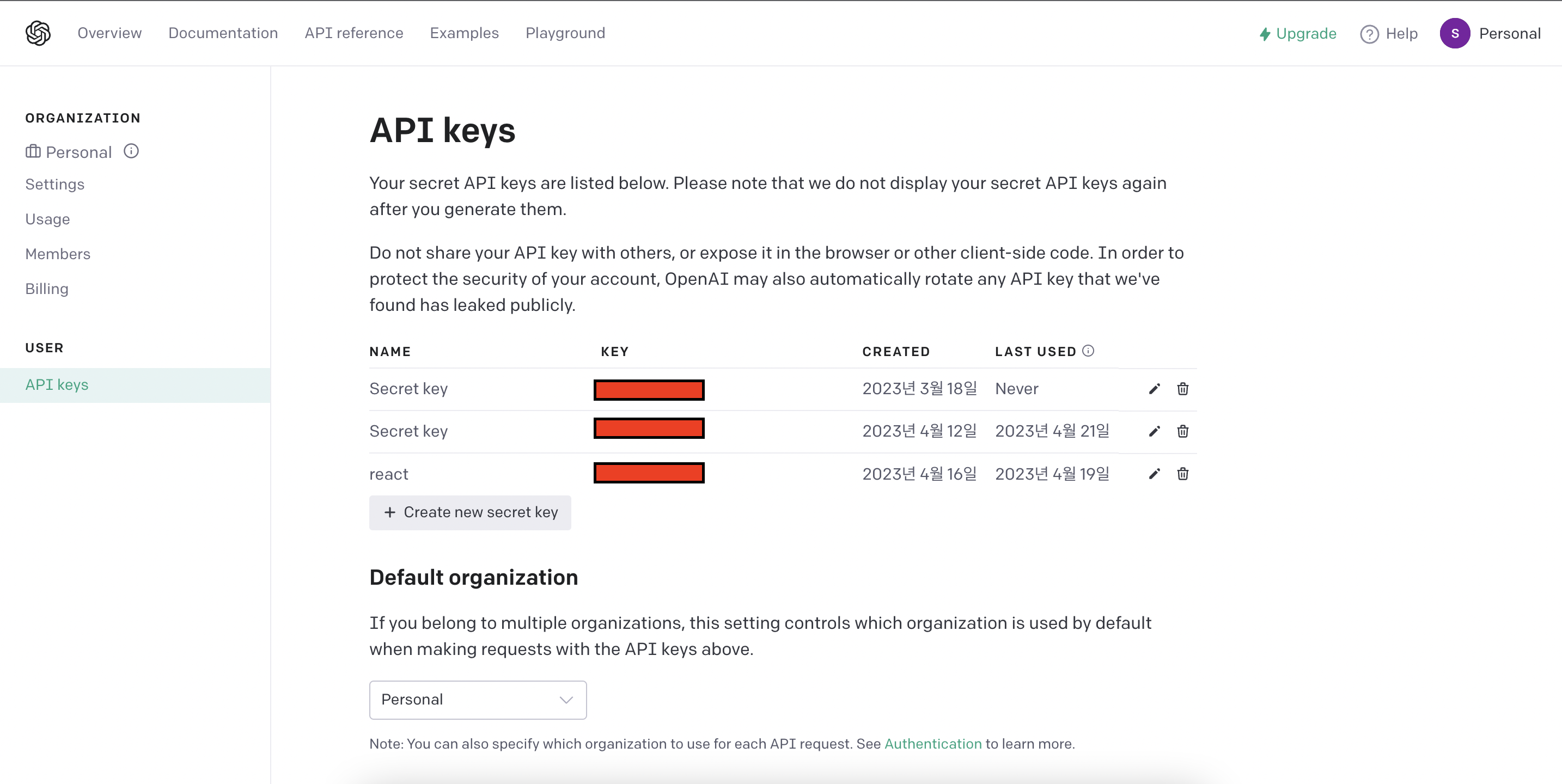
Task: Open the Playground tab
Action: pyautogui.click(x=565, y=33)
